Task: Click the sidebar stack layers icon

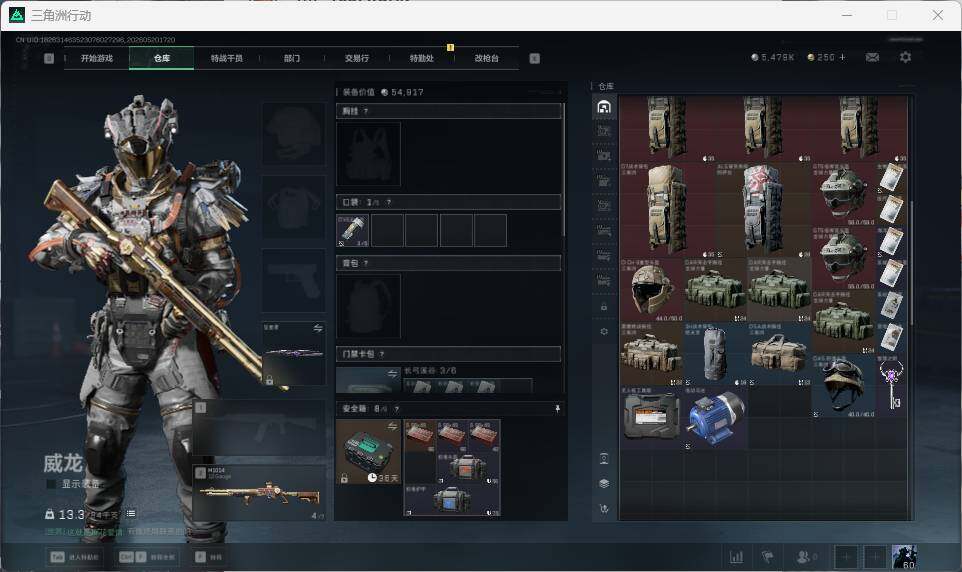Action: click(x=604, y=484)
